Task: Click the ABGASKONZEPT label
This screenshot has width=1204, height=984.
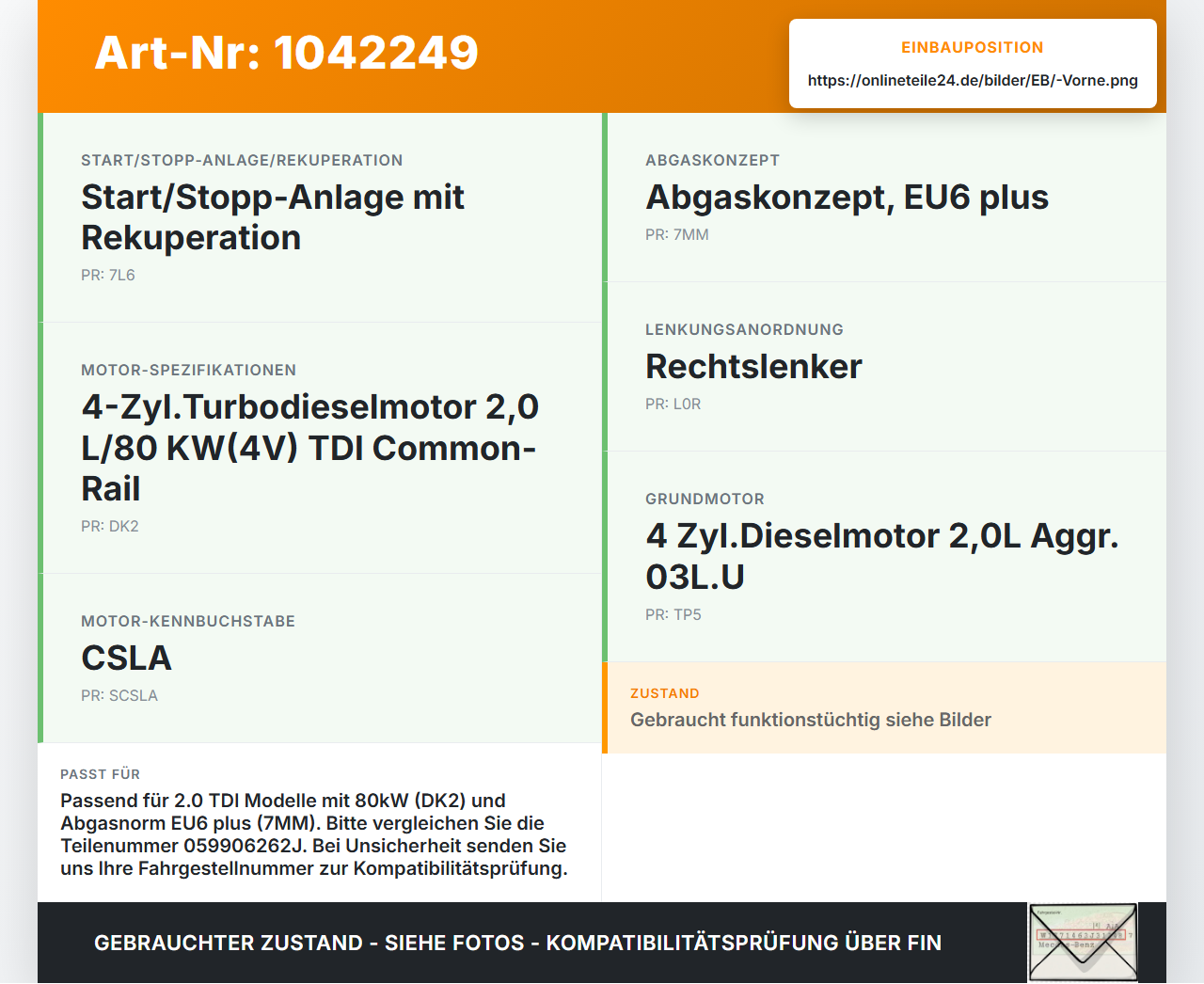Action: pyautogui.click(x=712, y=160)
